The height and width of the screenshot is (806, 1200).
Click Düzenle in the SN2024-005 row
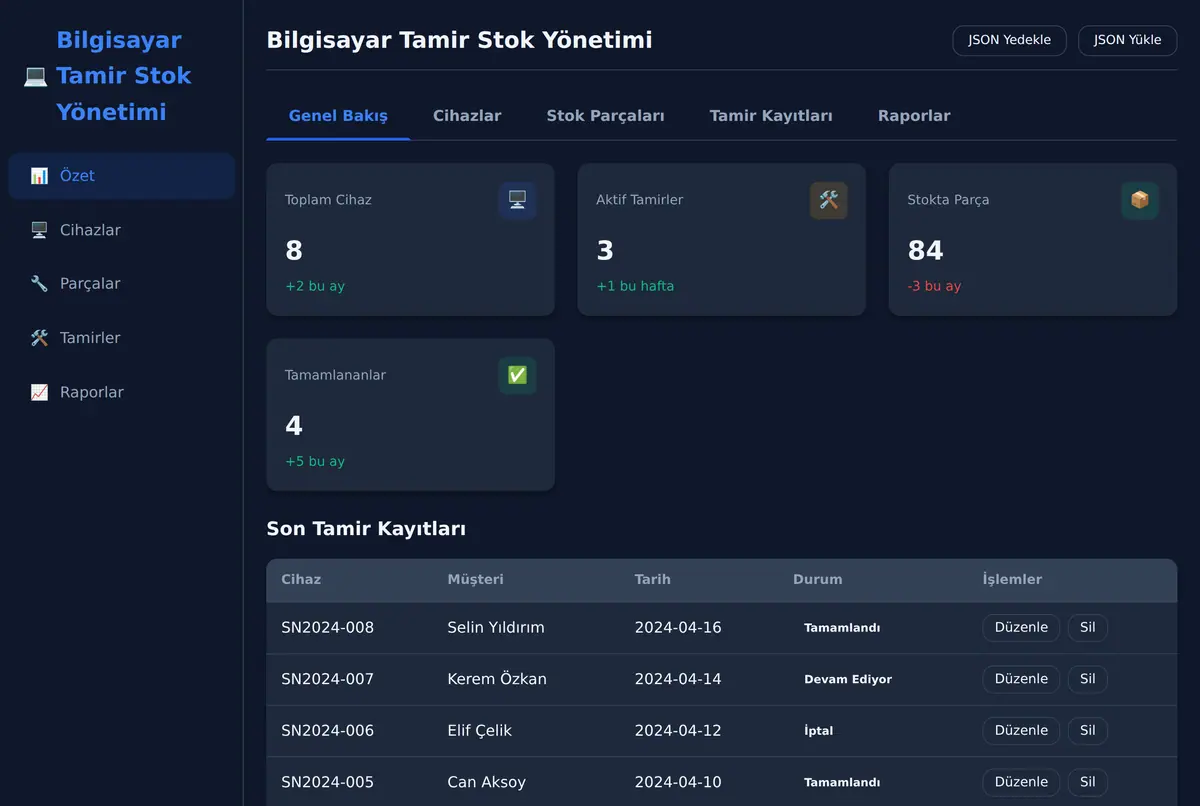click(x=1021, y=782)
